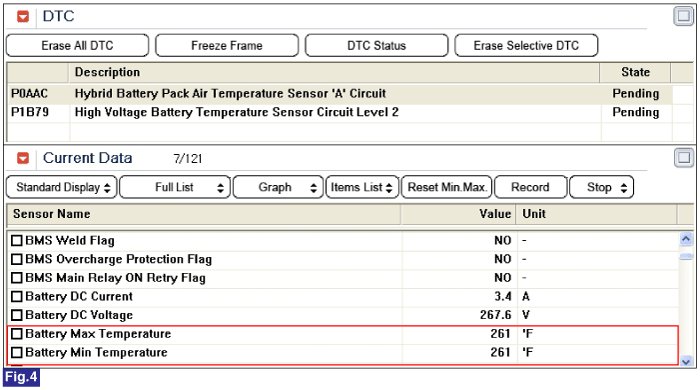
Task: Open the Items List dropdown
Action: pyautogui.click(x=362, y=187)
